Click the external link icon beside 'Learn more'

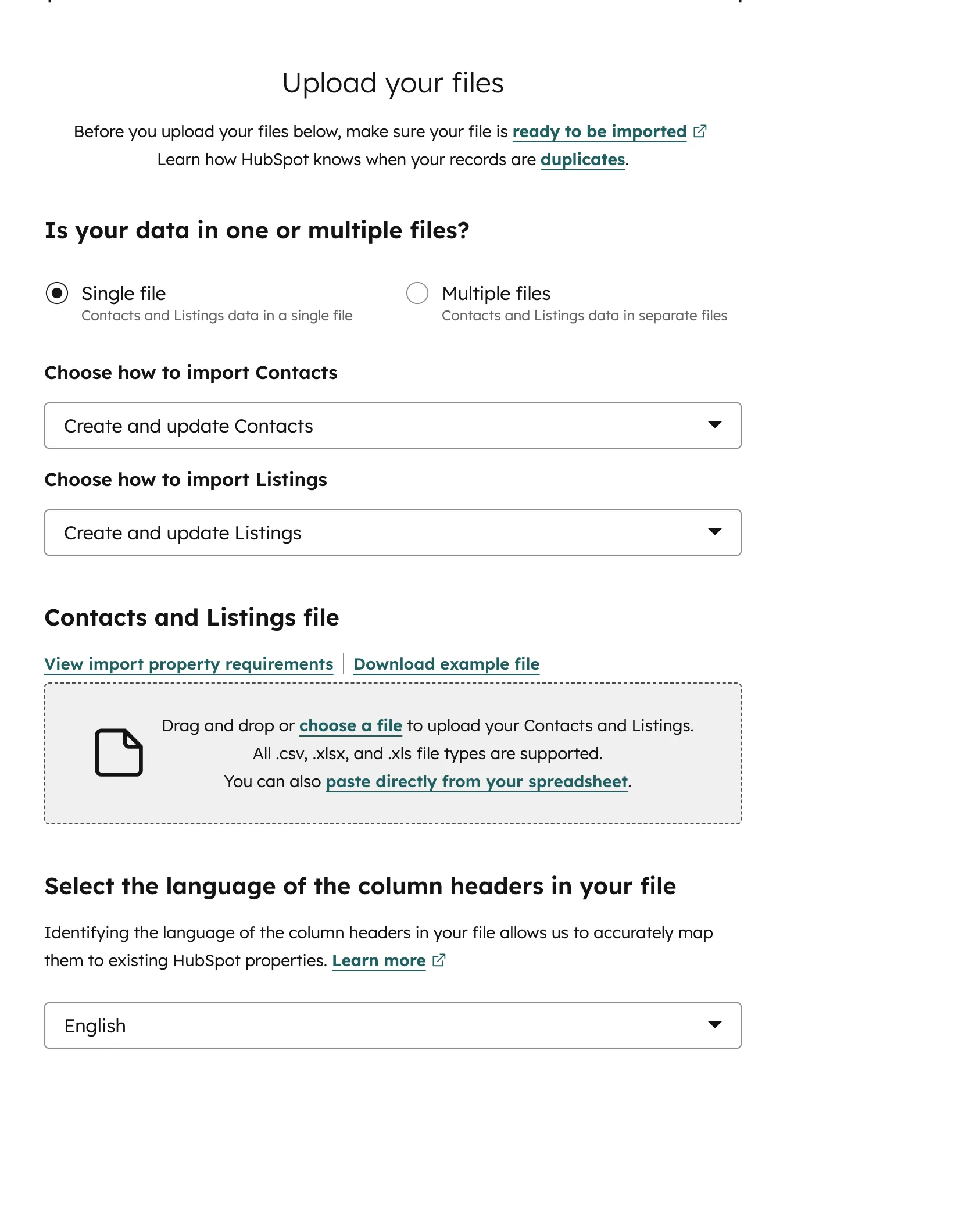tap(438, 960)
